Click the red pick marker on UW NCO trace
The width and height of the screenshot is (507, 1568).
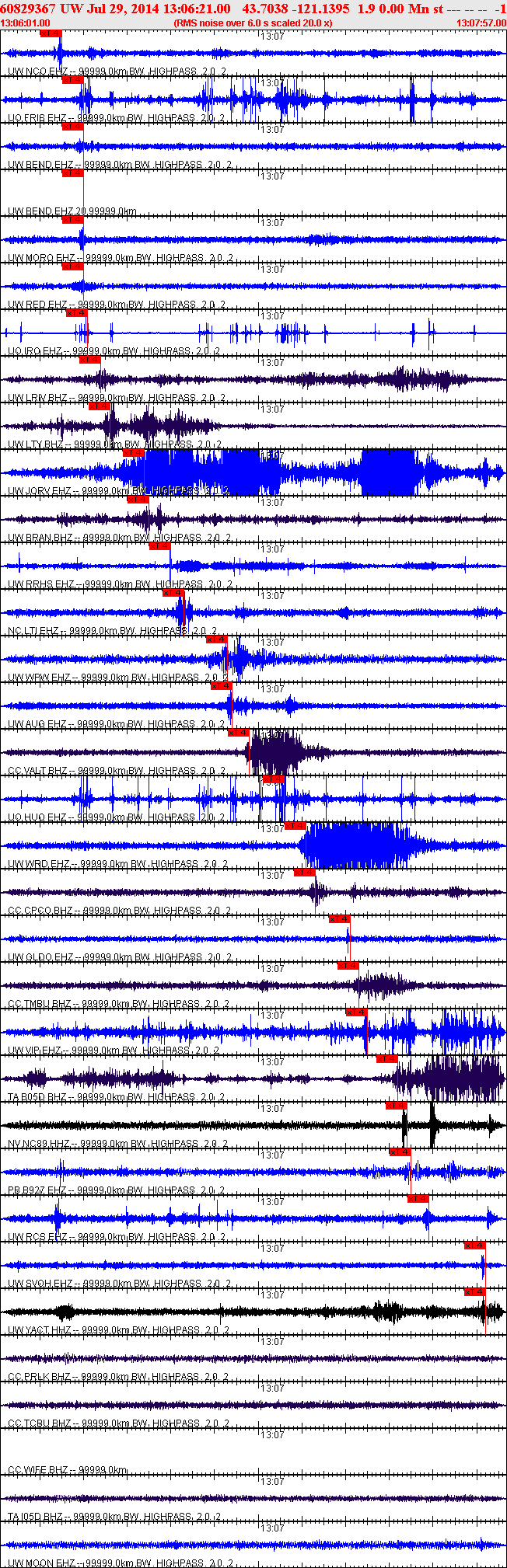coord(51,33)
